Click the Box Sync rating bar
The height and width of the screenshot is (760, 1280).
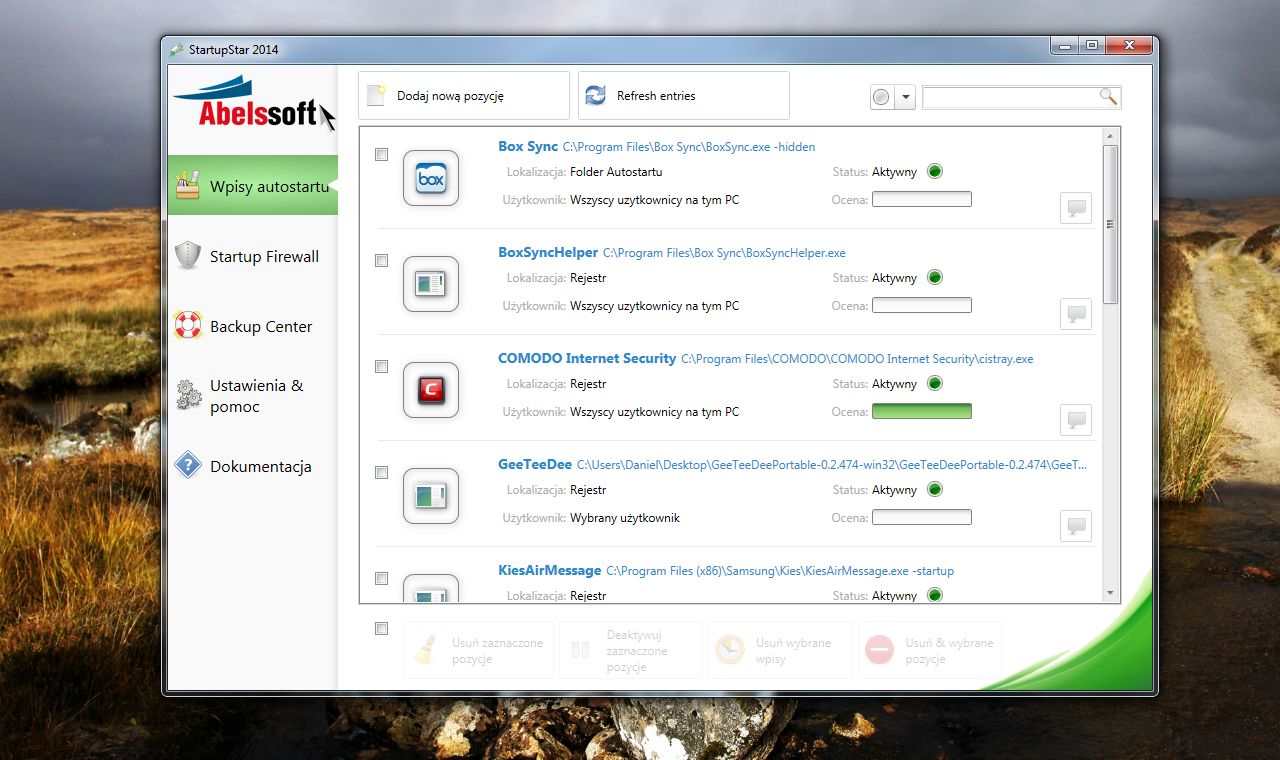pyautogui.click(x=922, y=200)
